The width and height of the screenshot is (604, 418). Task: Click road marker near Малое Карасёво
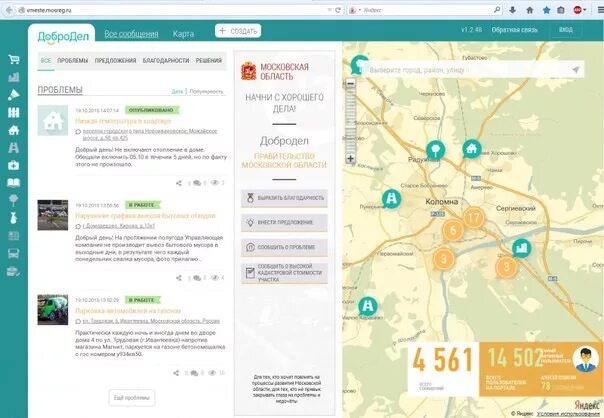pyautogui.click(x=368, y=306)
